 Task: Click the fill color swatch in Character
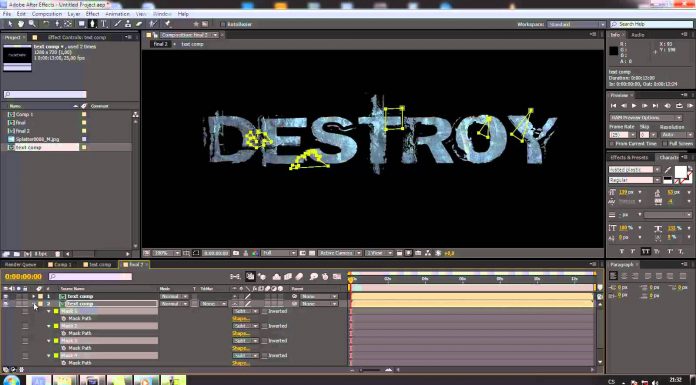tap(680, 171)
